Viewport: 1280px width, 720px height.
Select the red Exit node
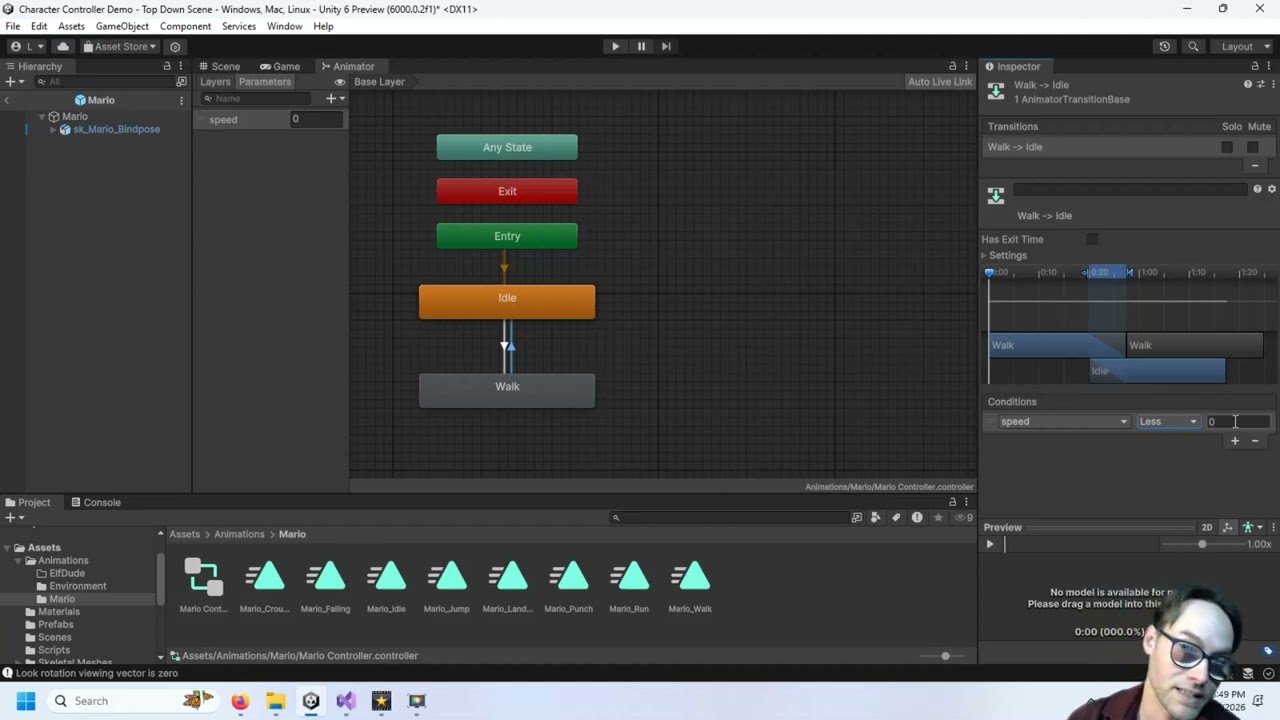click(507, 191)
